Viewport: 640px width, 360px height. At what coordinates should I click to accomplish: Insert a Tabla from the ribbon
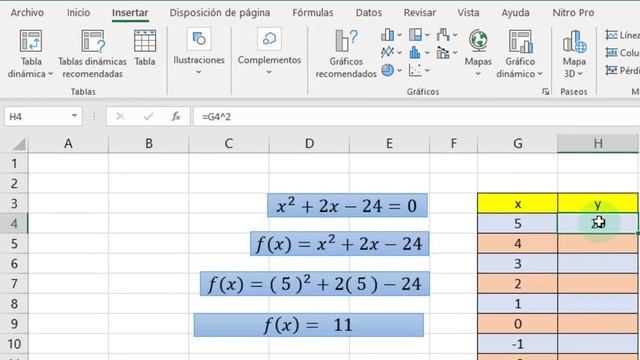[x=145, y=47]
